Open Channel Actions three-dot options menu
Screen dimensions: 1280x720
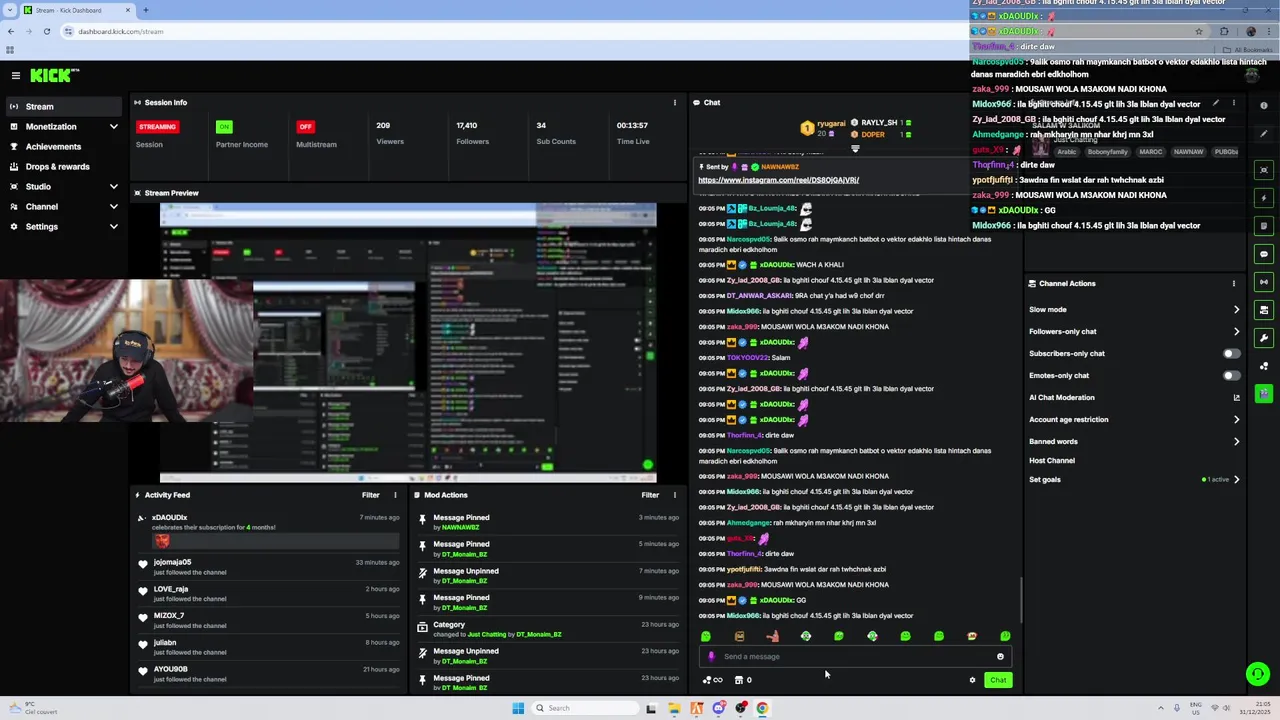coord(1233,283)
